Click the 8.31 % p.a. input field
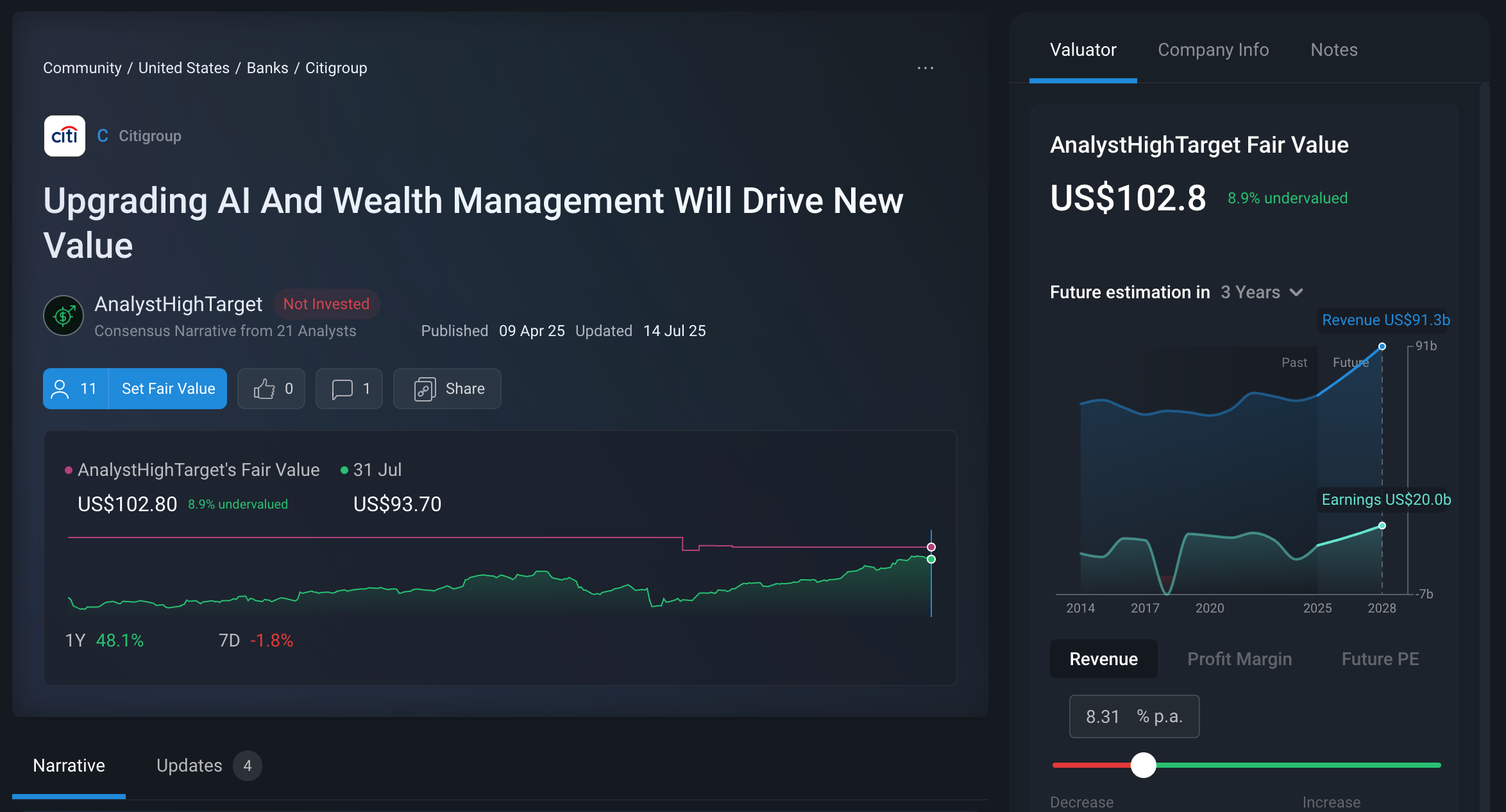The image size is (1506, 812). 1134,716
